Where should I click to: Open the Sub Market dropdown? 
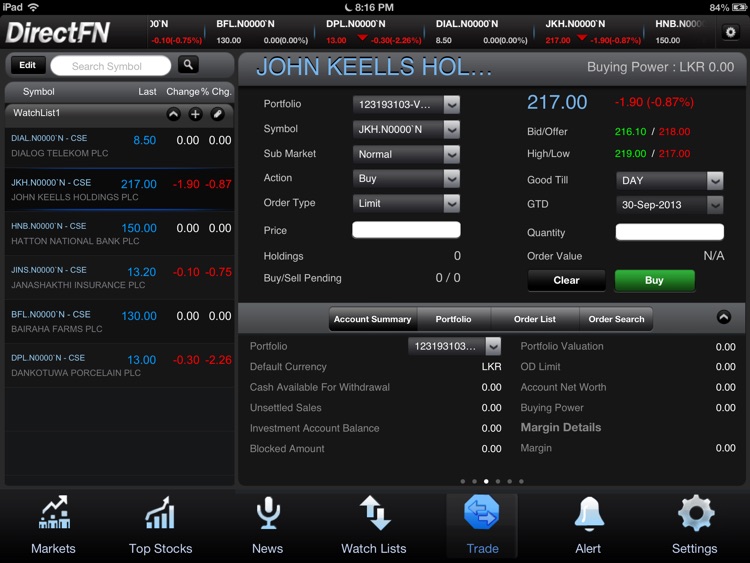pyautogui.click(x=406, y=154)
